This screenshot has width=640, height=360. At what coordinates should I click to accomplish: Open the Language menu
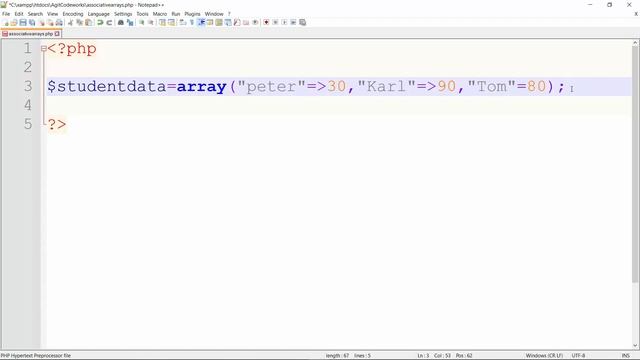coord(98,14)
